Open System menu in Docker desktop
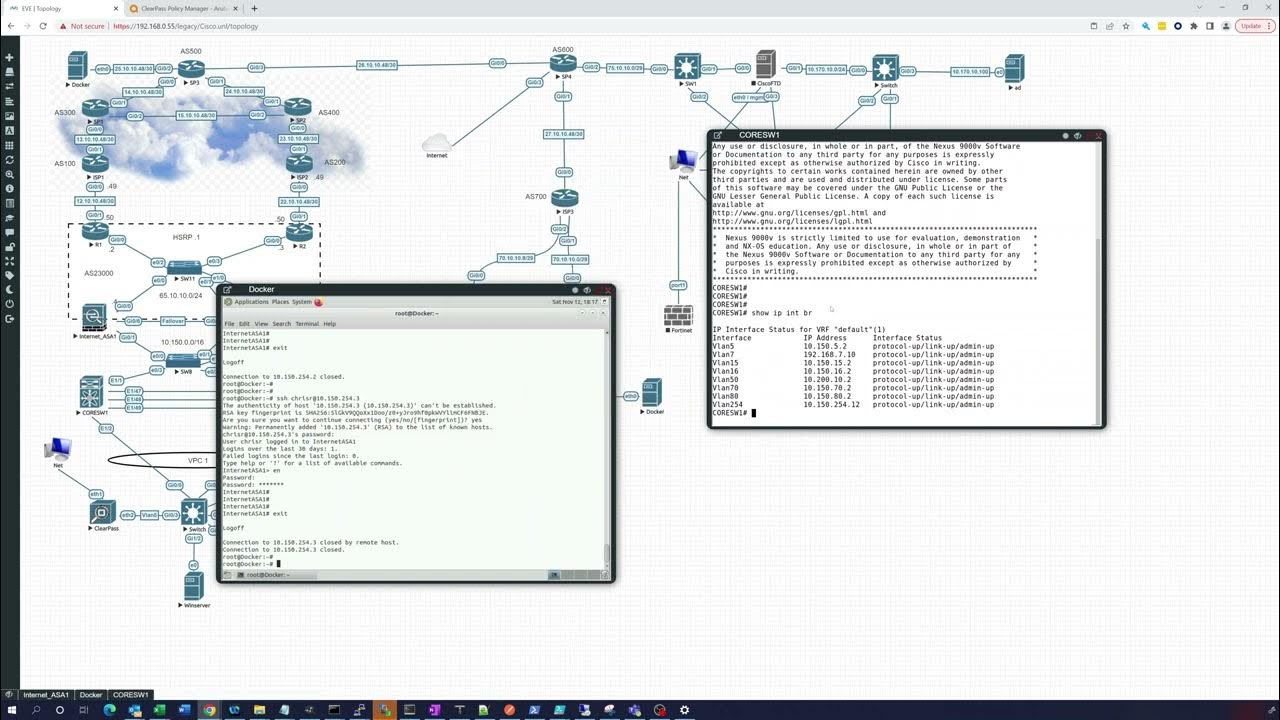 click(301, 302)
